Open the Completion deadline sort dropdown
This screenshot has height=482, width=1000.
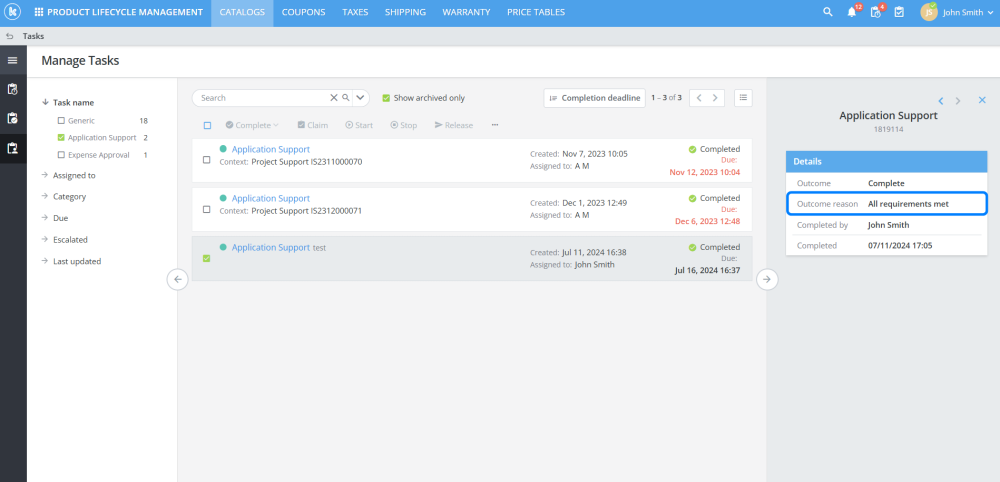pyautogui.click(x=594, y=98)
